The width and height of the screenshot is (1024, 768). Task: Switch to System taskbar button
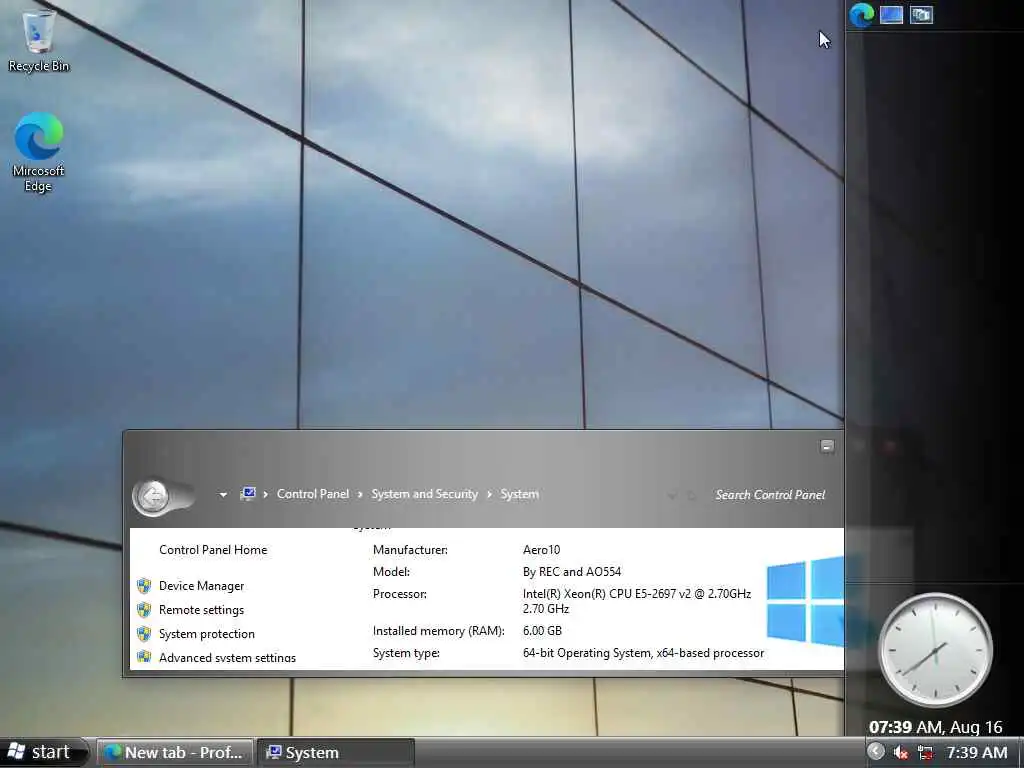coord(335,752)
